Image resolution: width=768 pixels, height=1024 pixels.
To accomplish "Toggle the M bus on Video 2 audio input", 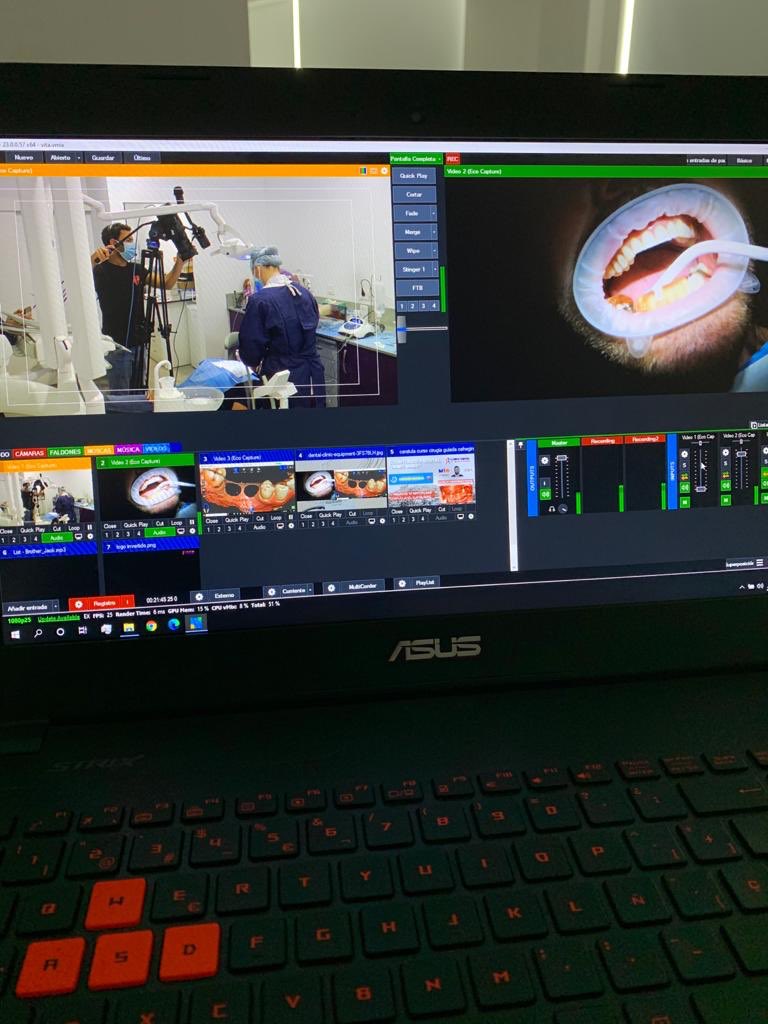I will [x=726, y=500].
